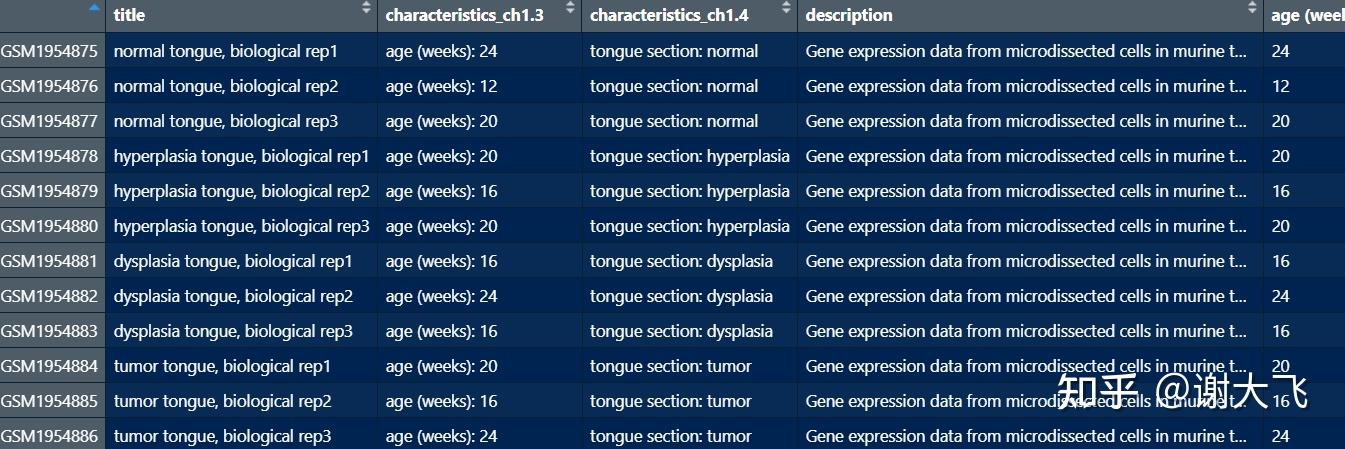Sort by the title column arrows
Screen dimensions: 1345x449
click(x=366, y=8)
